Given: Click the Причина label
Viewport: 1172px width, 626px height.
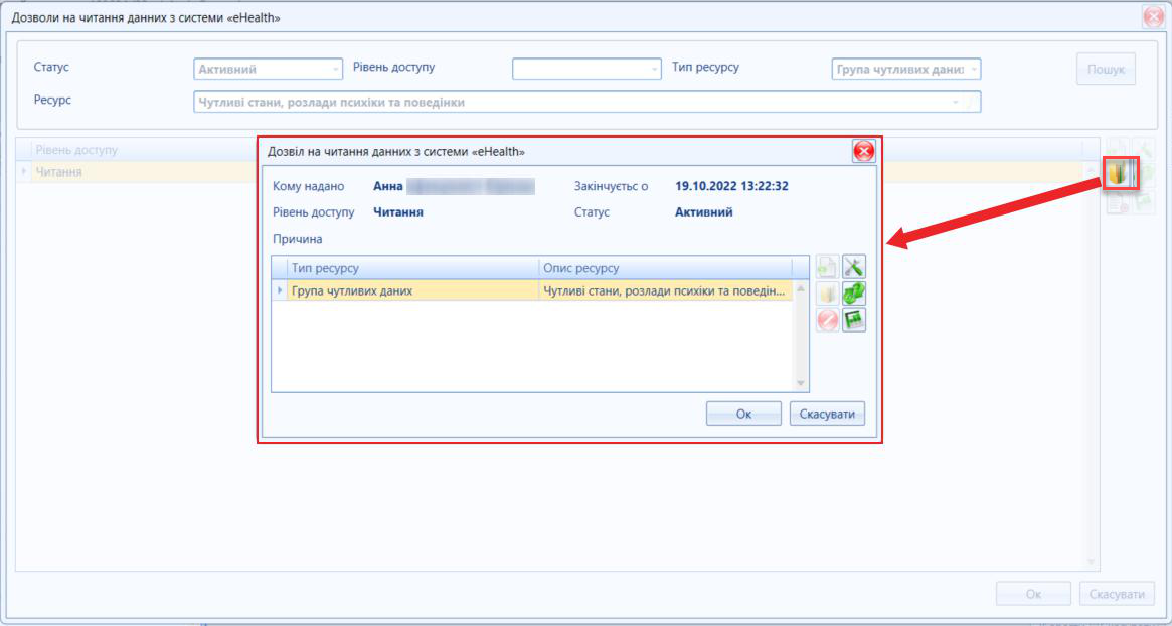Looking at the screenshot, I should coord(297,240).
